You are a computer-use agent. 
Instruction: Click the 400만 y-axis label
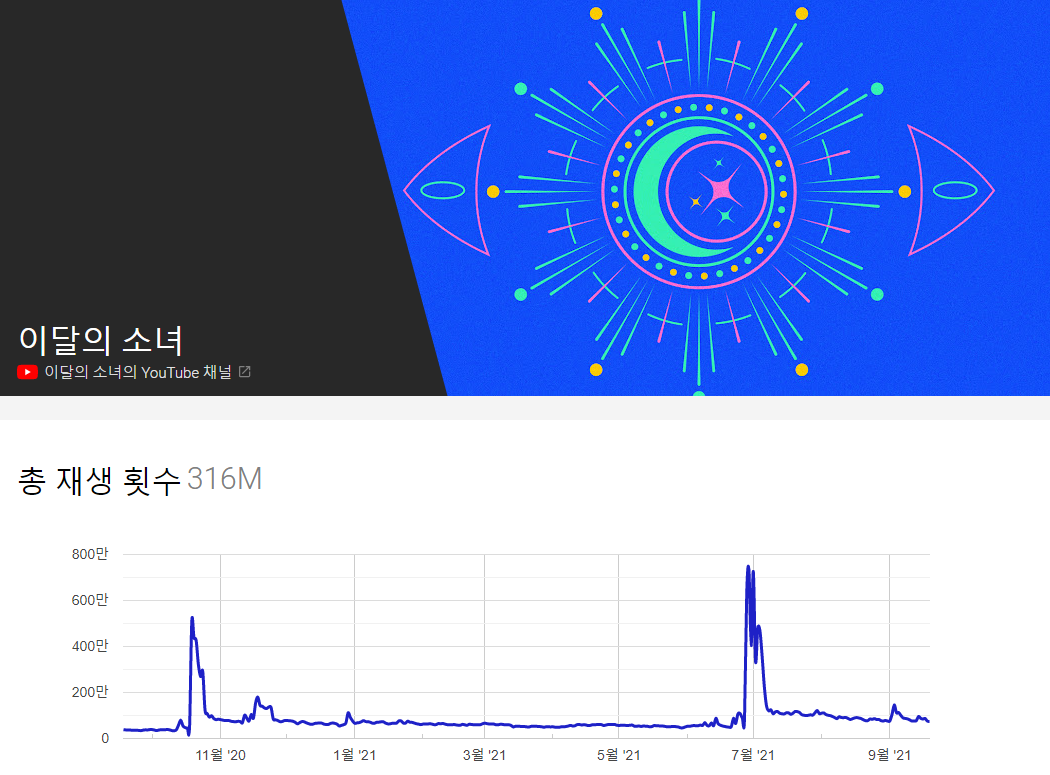(x=90, y=646)
